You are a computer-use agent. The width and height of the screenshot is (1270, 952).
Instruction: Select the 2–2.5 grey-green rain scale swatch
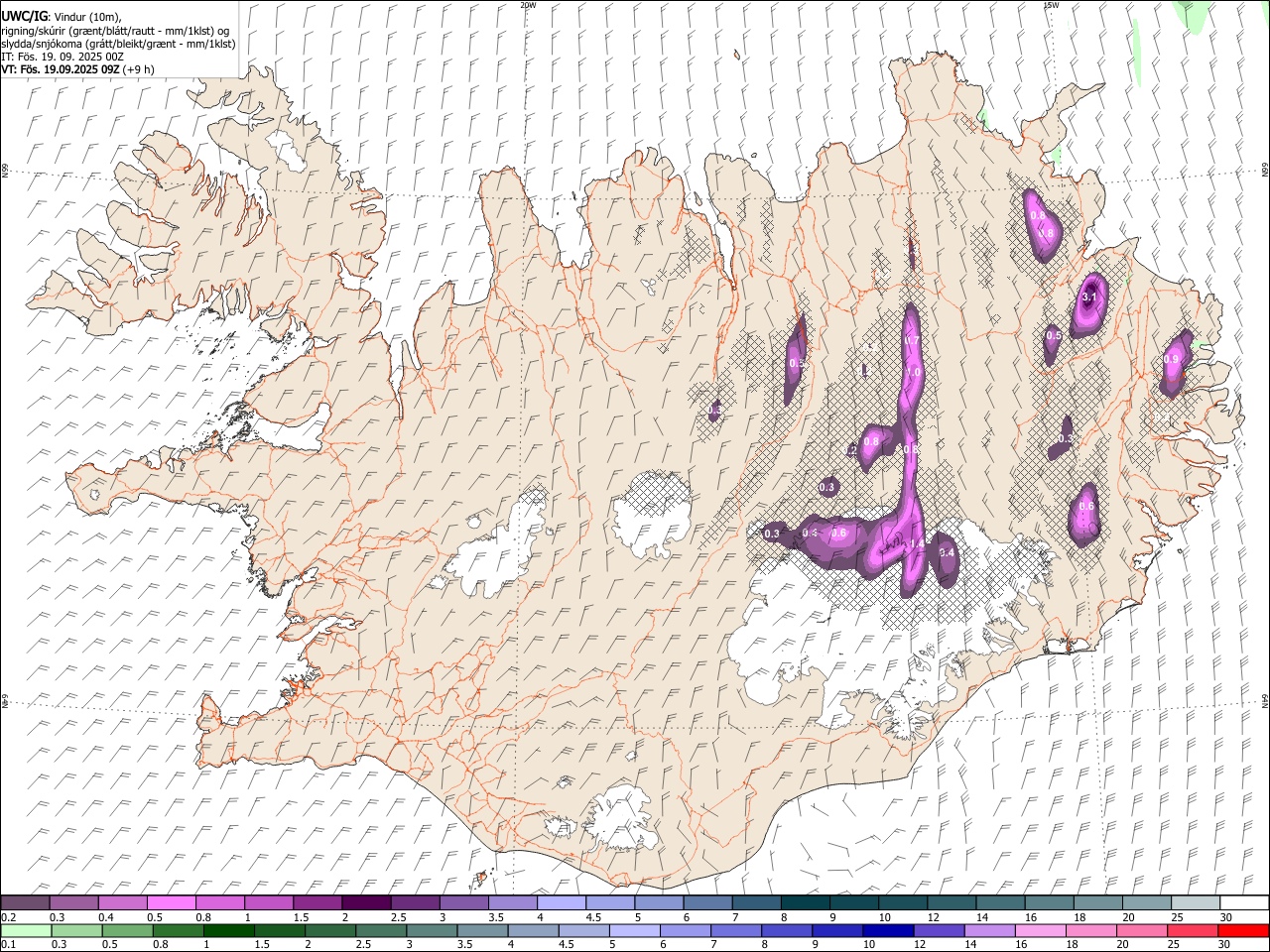pos(330,931)
